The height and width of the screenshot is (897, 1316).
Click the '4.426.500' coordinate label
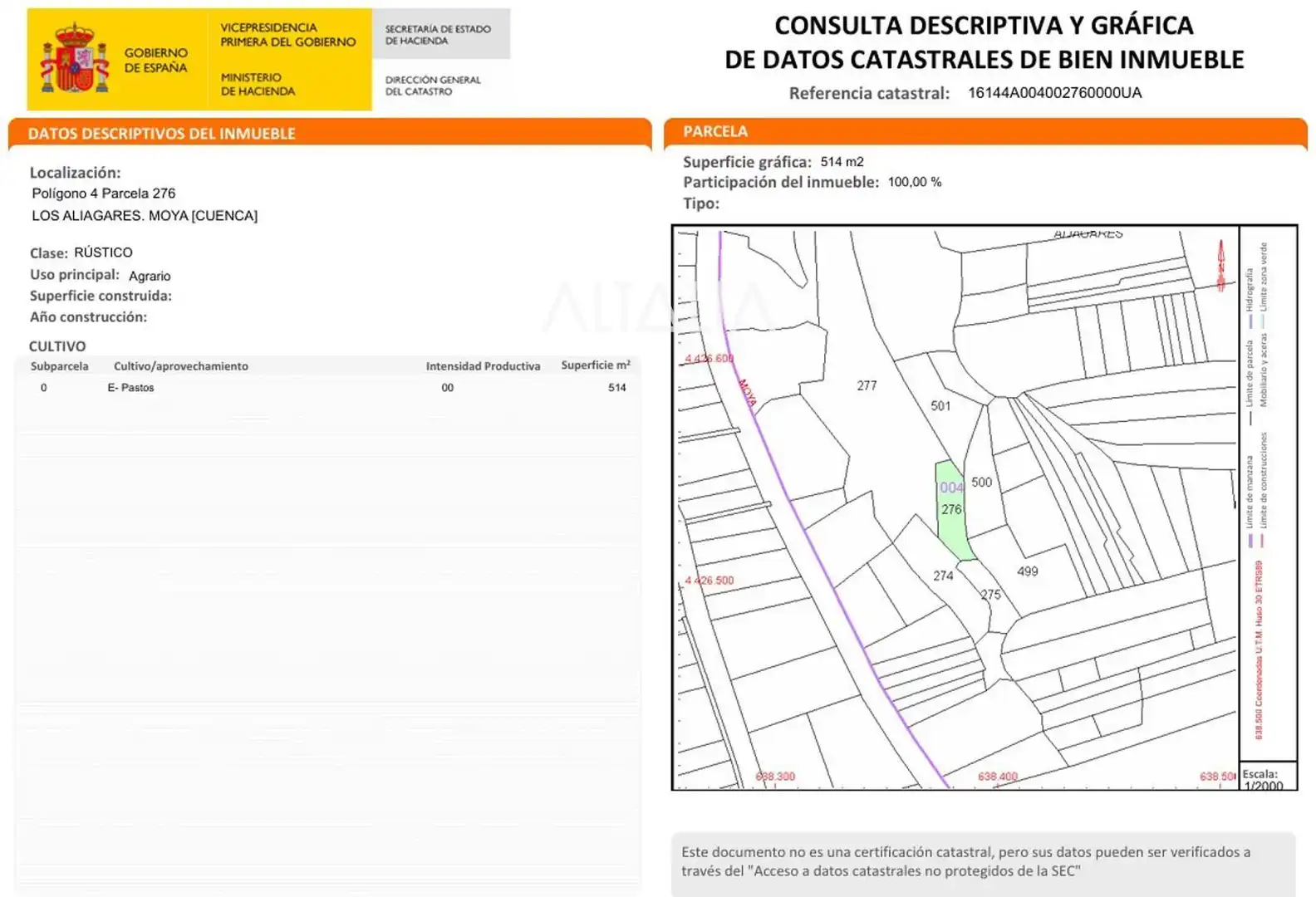710,581
